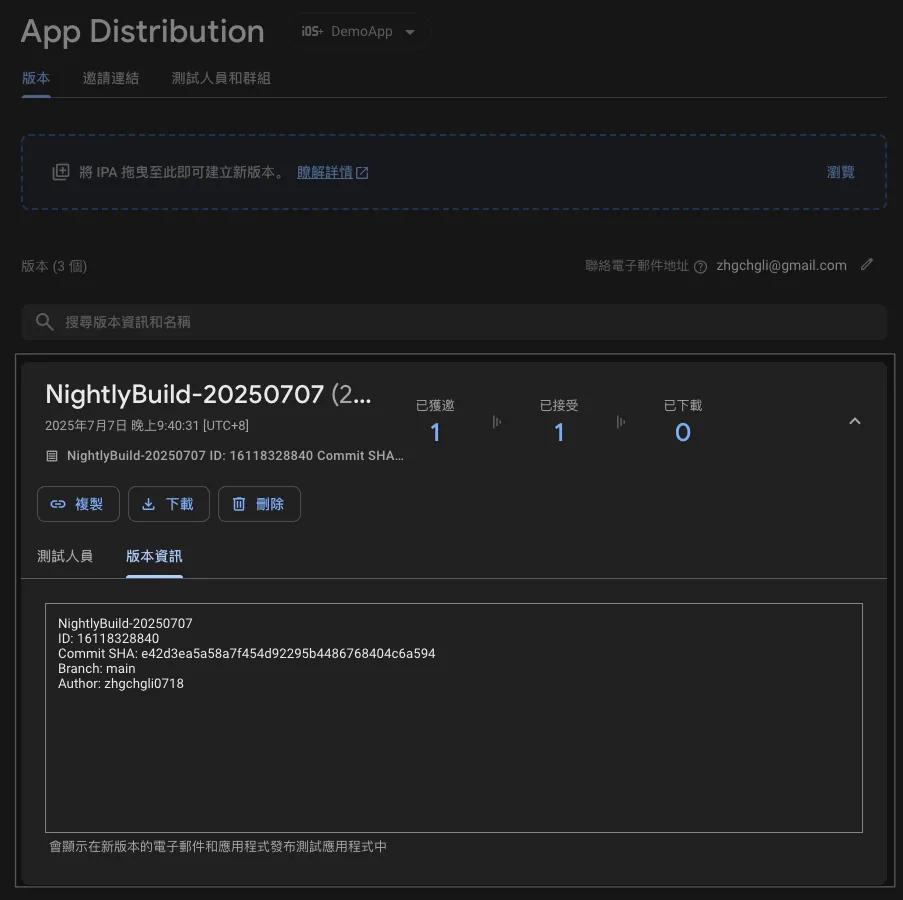Select the 版本 tab
The height and width of the screenshot is (900, 903).
[x=36, y=78]
